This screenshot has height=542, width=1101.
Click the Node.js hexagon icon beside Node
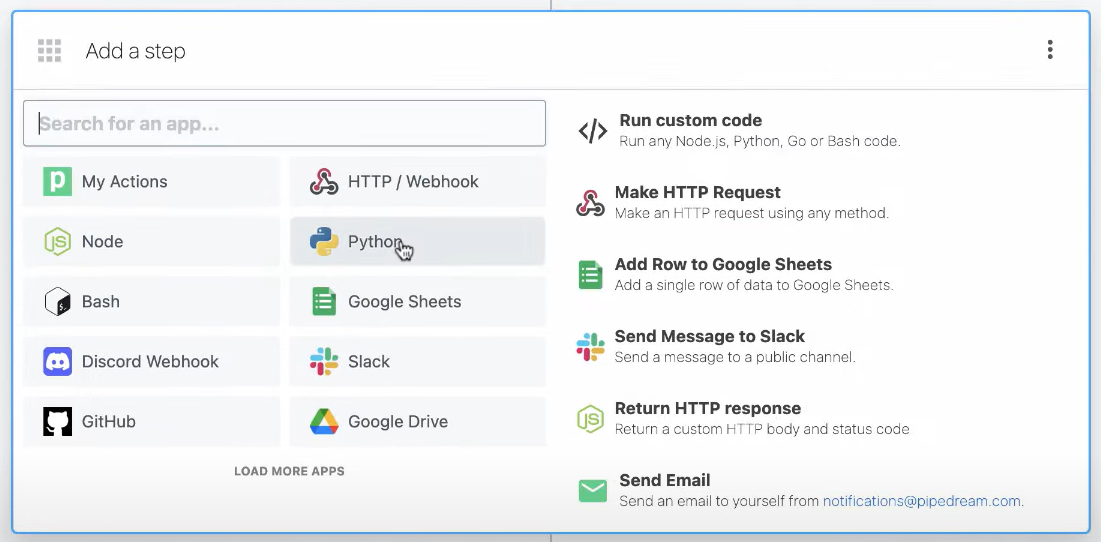[x=58, y=242]
